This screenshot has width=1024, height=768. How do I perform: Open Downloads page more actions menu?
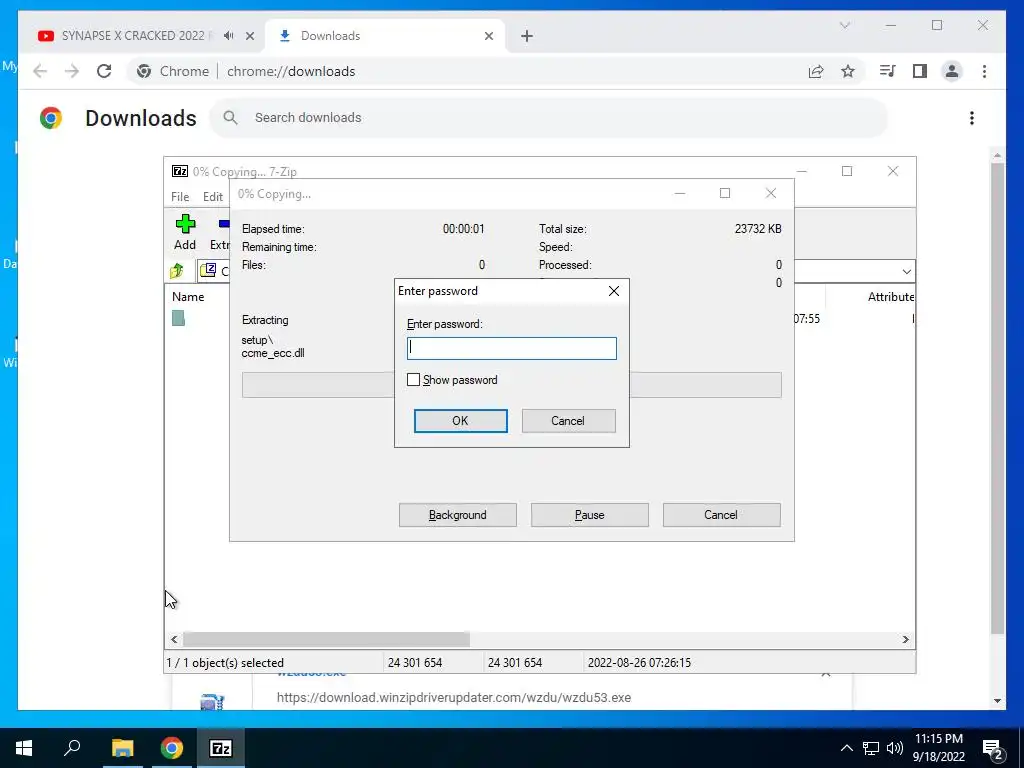972,118
